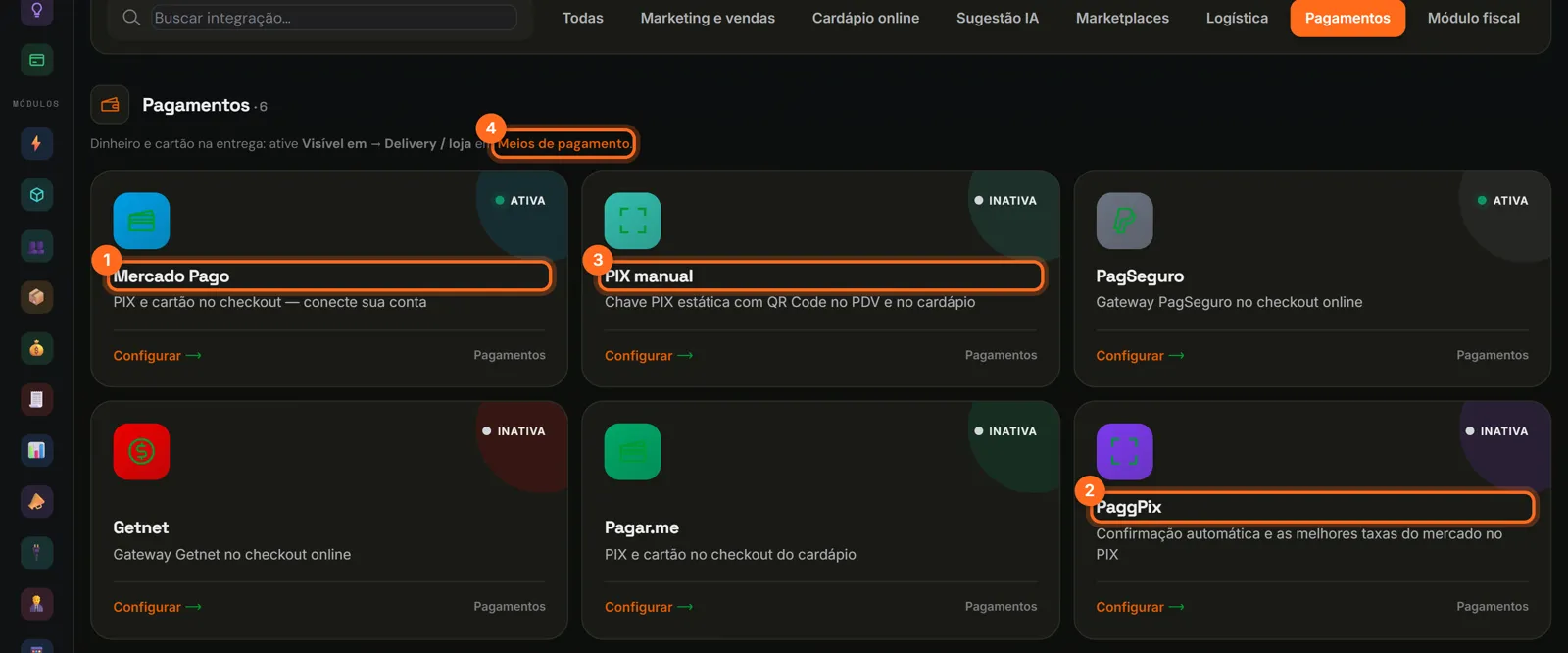Click the Pagamentos tag on PagSeguro card
Screen dimensions: 1568x653
[1493, 355]
